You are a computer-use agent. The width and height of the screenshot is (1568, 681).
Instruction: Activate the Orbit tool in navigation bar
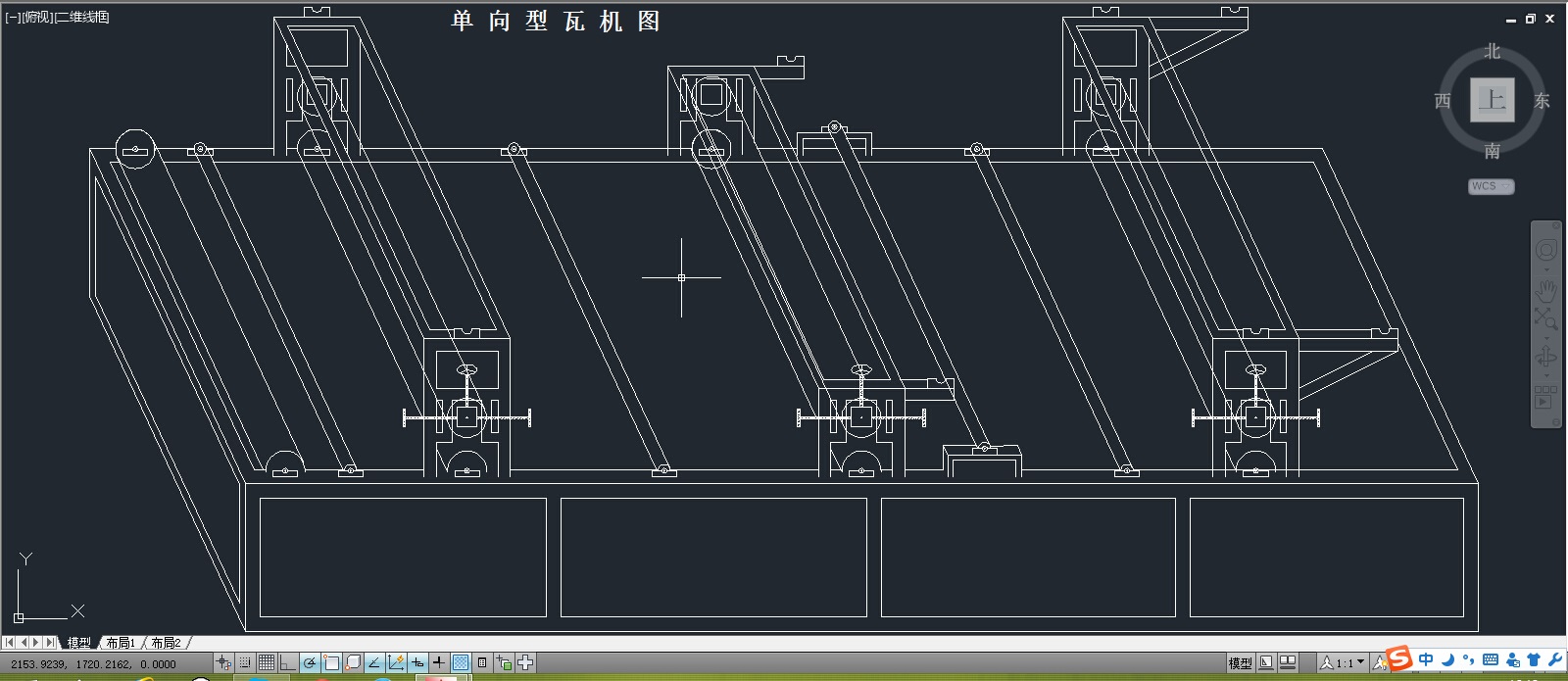(x=1545, y=357)
